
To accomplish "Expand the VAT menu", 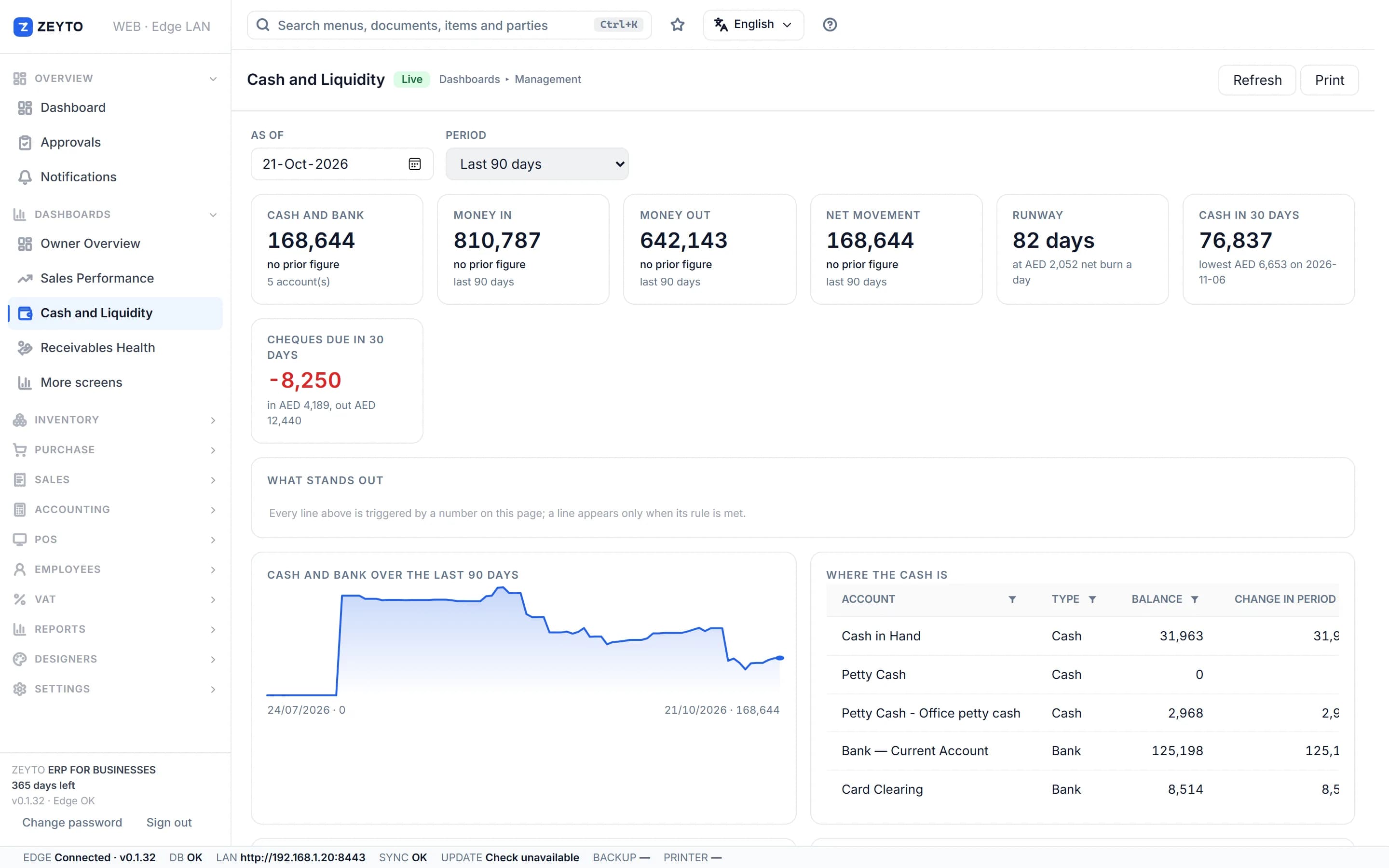I will 115,599.
